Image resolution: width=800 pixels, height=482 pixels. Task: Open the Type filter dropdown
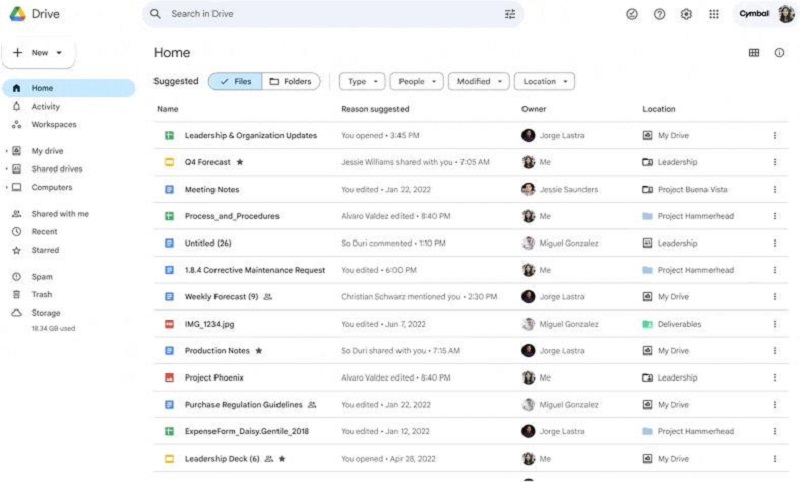(362, 82)
